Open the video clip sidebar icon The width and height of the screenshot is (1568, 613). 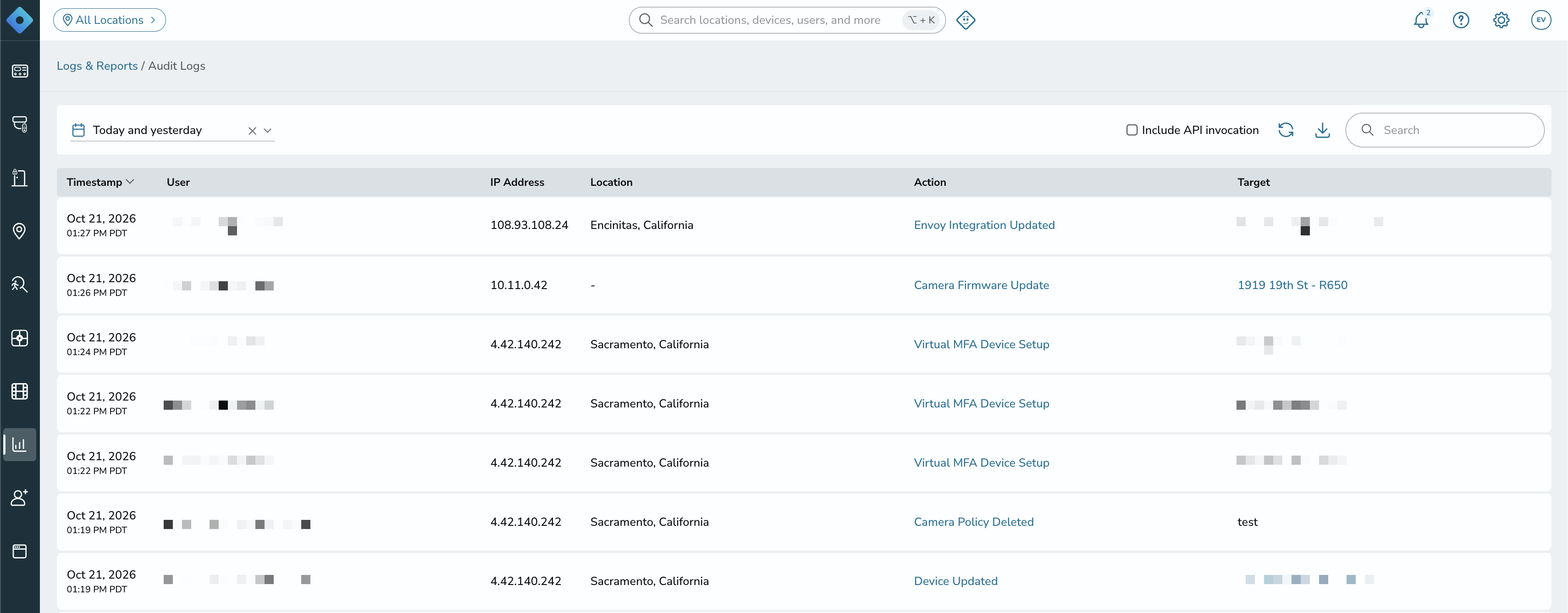pos(19,338)
